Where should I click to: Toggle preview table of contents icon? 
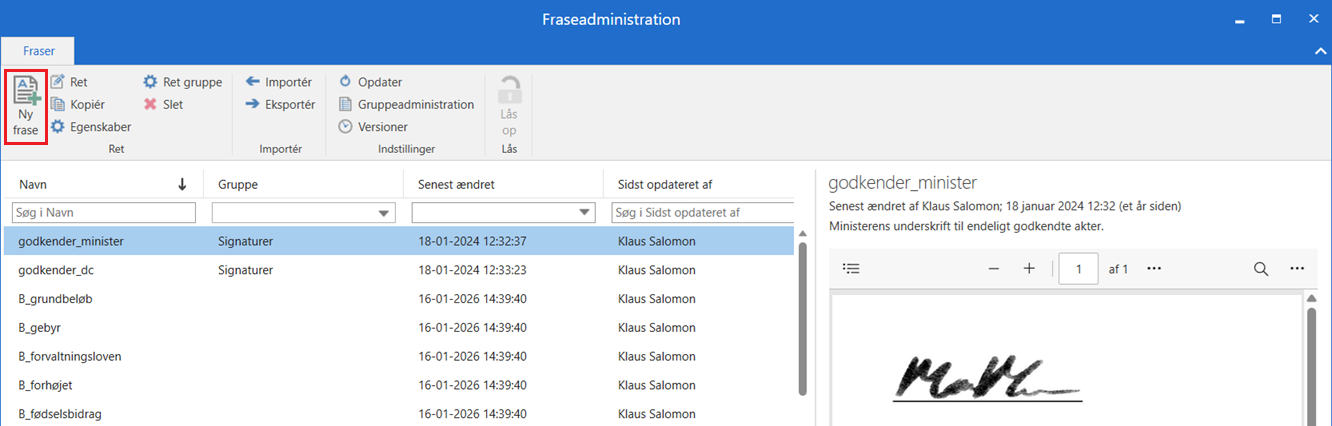(851, 268)
